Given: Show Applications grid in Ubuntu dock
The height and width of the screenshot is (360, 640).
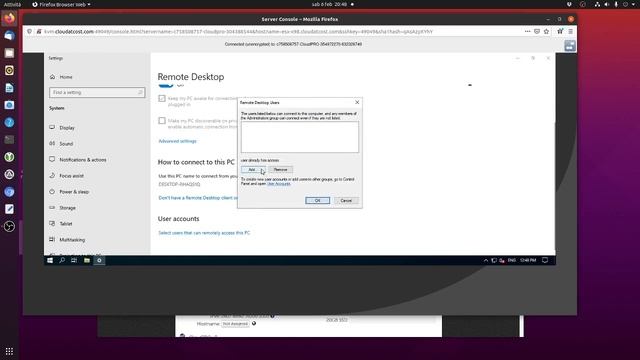Looking at the screenshot, I should 9,351.
